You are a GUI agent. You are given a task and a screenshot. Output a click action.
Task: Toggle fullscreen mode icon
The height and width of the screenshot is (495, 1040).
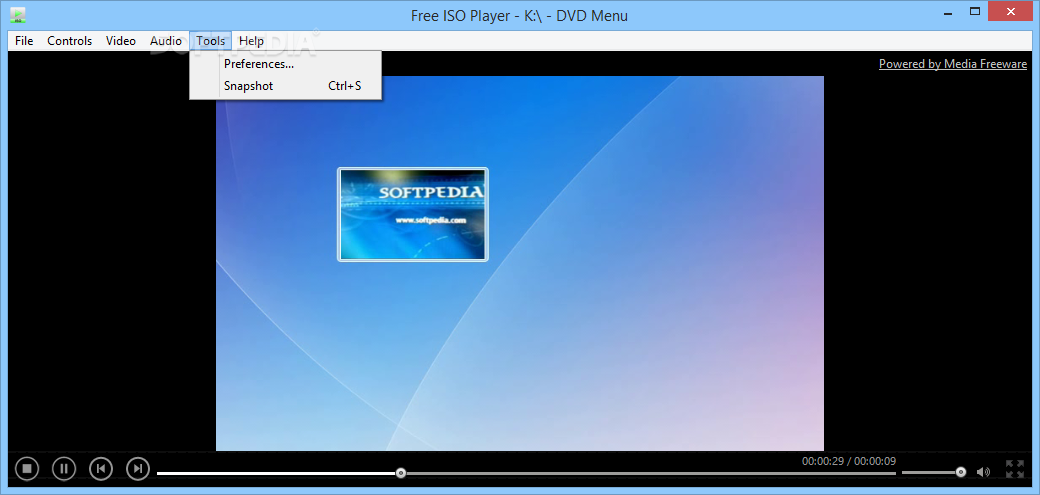coord(1014,468)
